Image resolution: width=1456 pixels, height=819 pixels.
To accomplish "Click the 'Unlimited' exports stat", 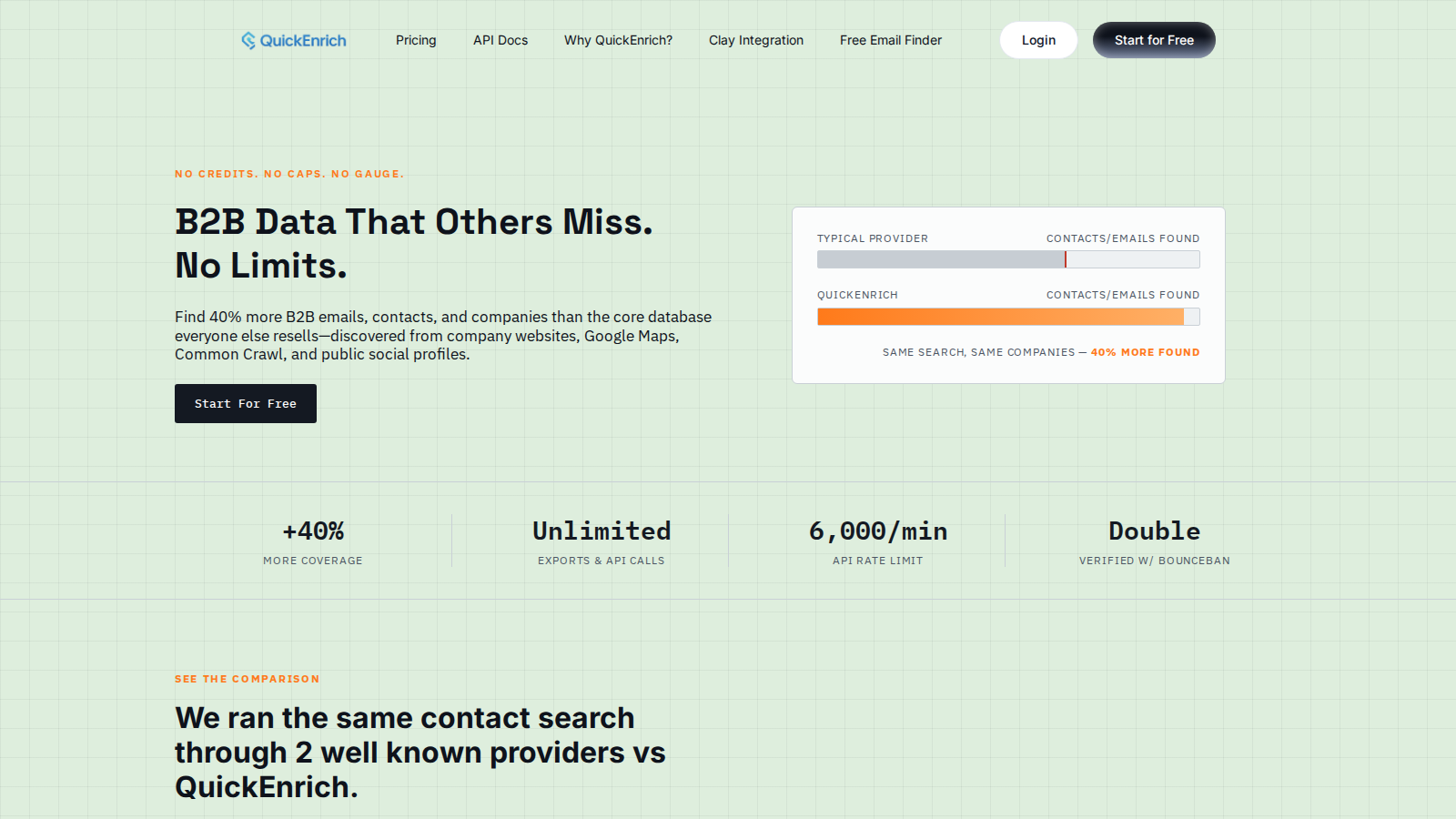I will click(x=602, y=531).
